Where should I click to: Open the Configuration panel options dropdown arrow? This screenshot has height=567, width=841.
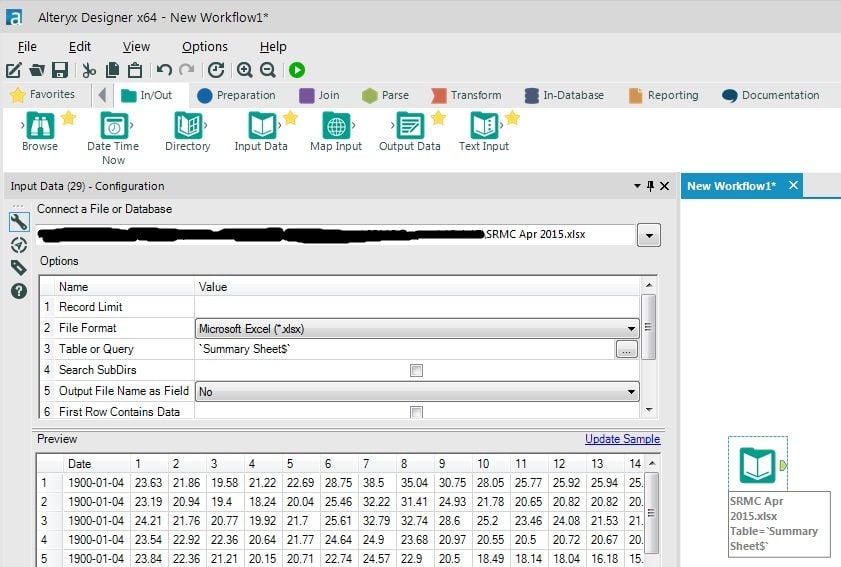[637, 186]
